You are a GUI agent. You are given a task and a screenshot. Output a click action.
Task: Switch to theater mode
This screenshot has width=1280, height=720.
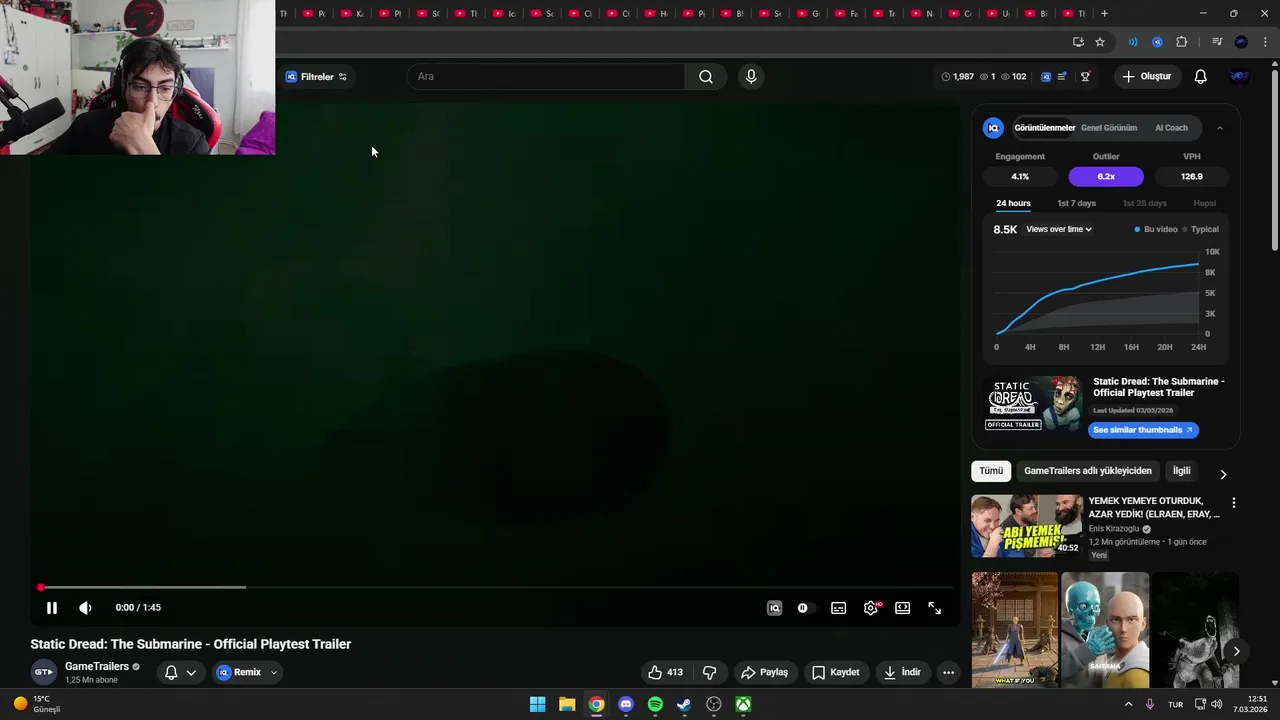pos(902,608)
